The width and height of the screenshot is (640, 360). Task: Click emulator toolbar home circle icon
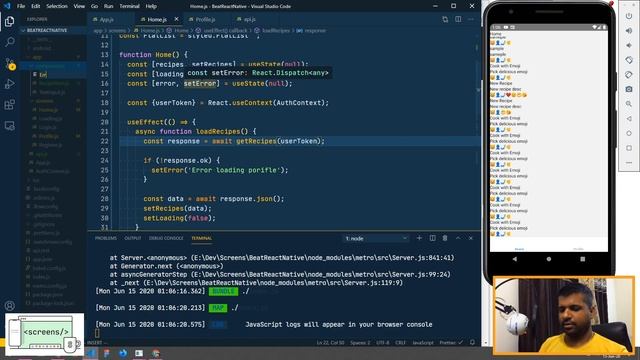point(629,133)
